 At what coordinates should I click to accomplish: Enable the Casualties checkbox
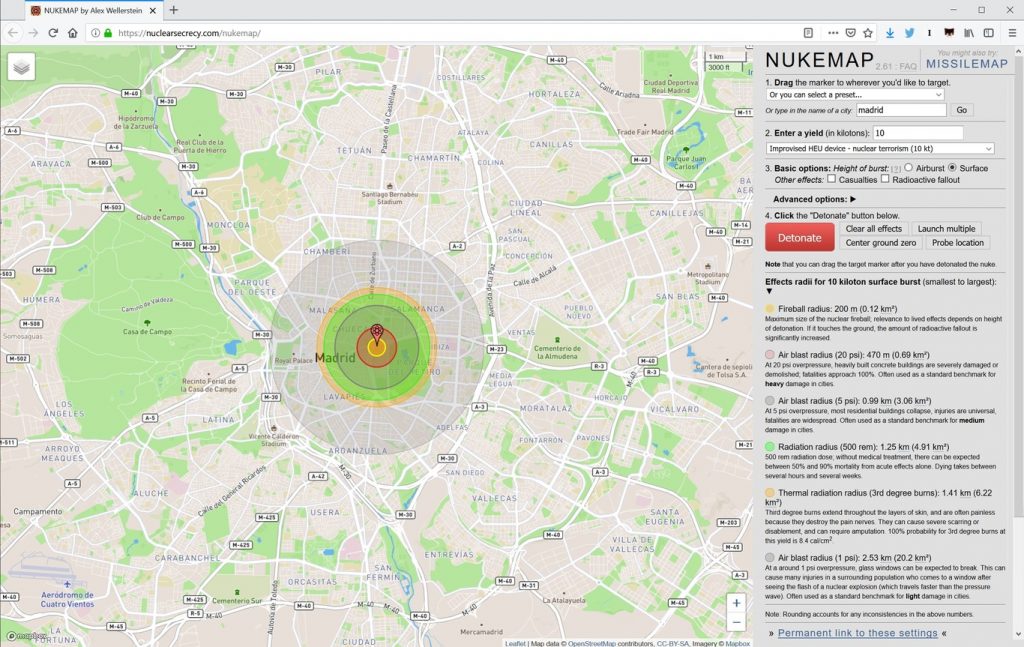tap(831, 178)
